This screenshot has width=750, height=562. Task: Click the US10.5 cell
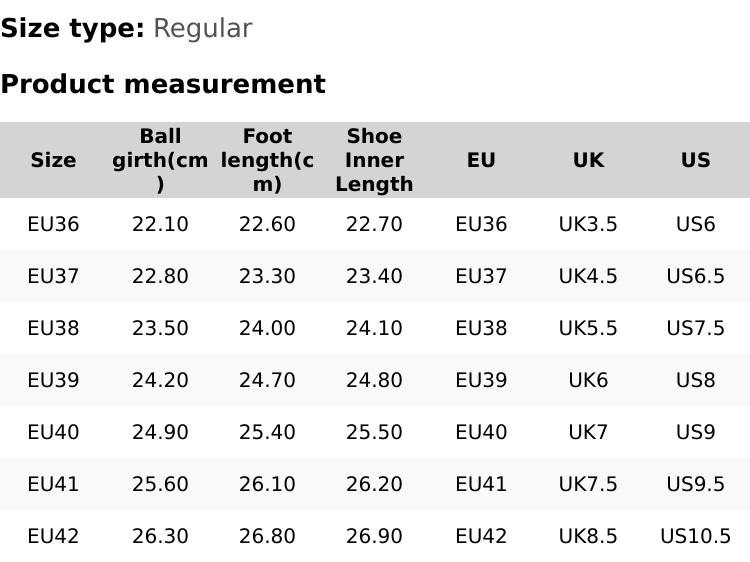695,536
